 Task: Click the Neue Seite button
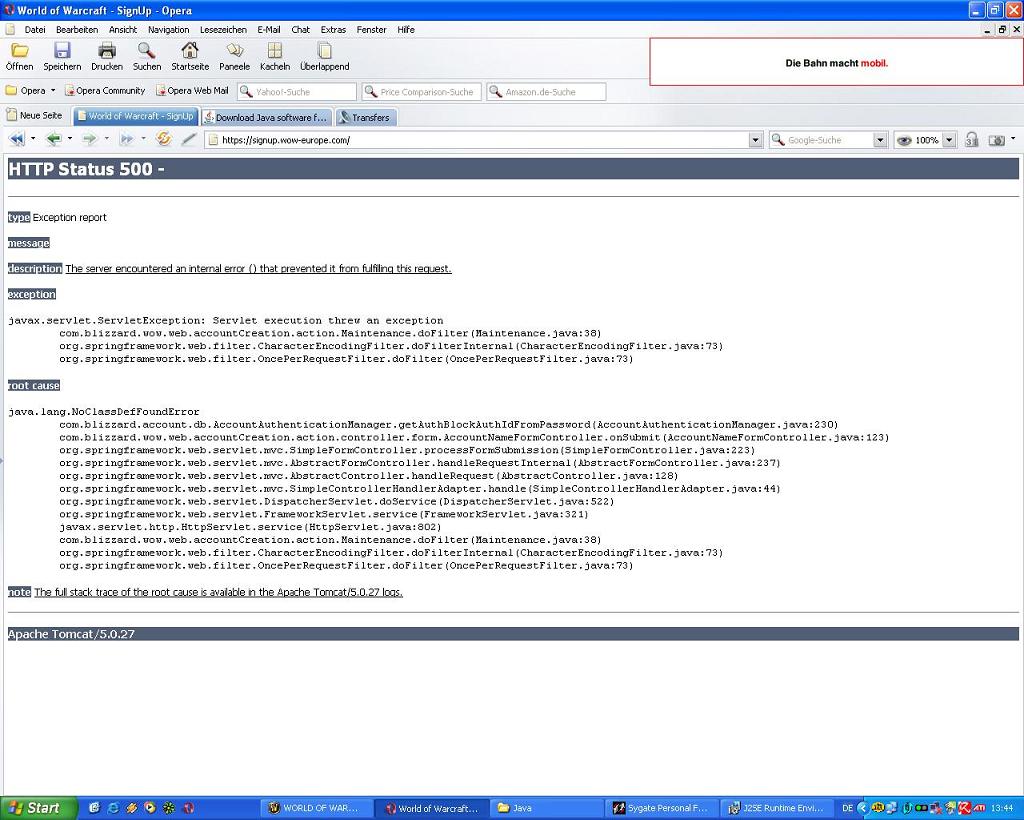pos(35,115)
